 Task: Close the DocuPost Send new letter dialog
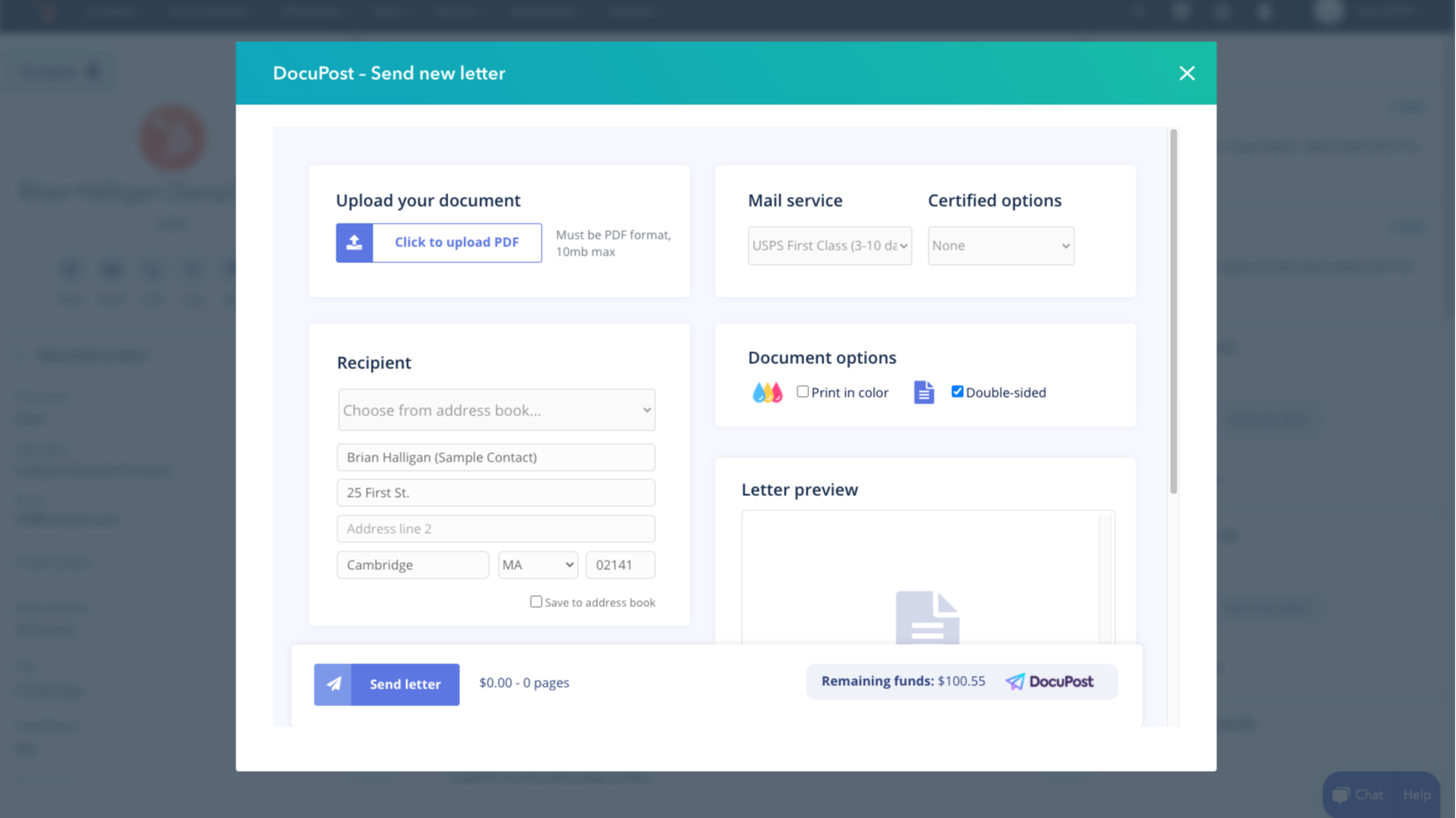pyautogui.click(x=1187, y=73)
